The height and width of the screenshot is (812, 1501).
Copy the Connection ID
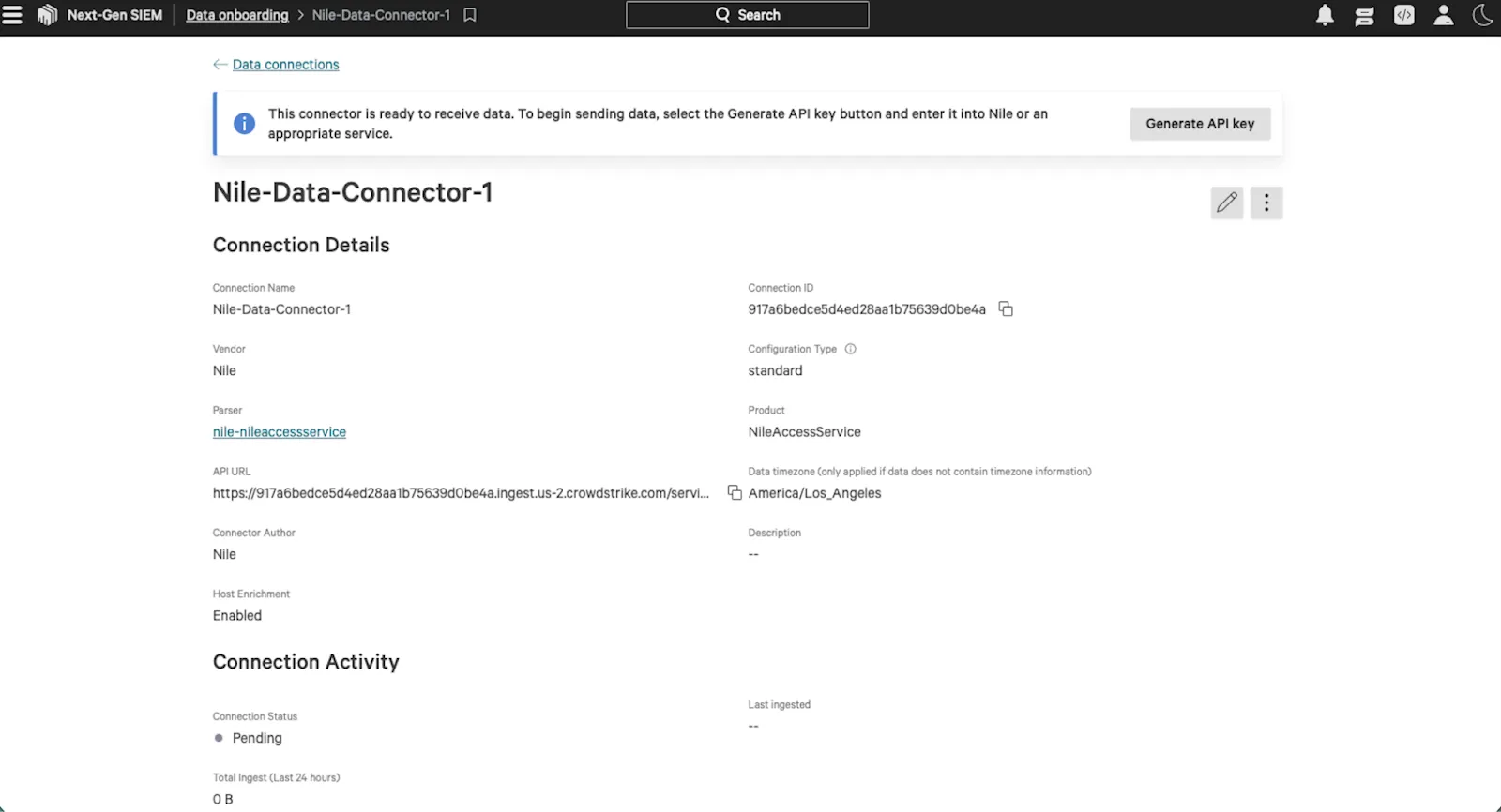(x=1006, y=309)
